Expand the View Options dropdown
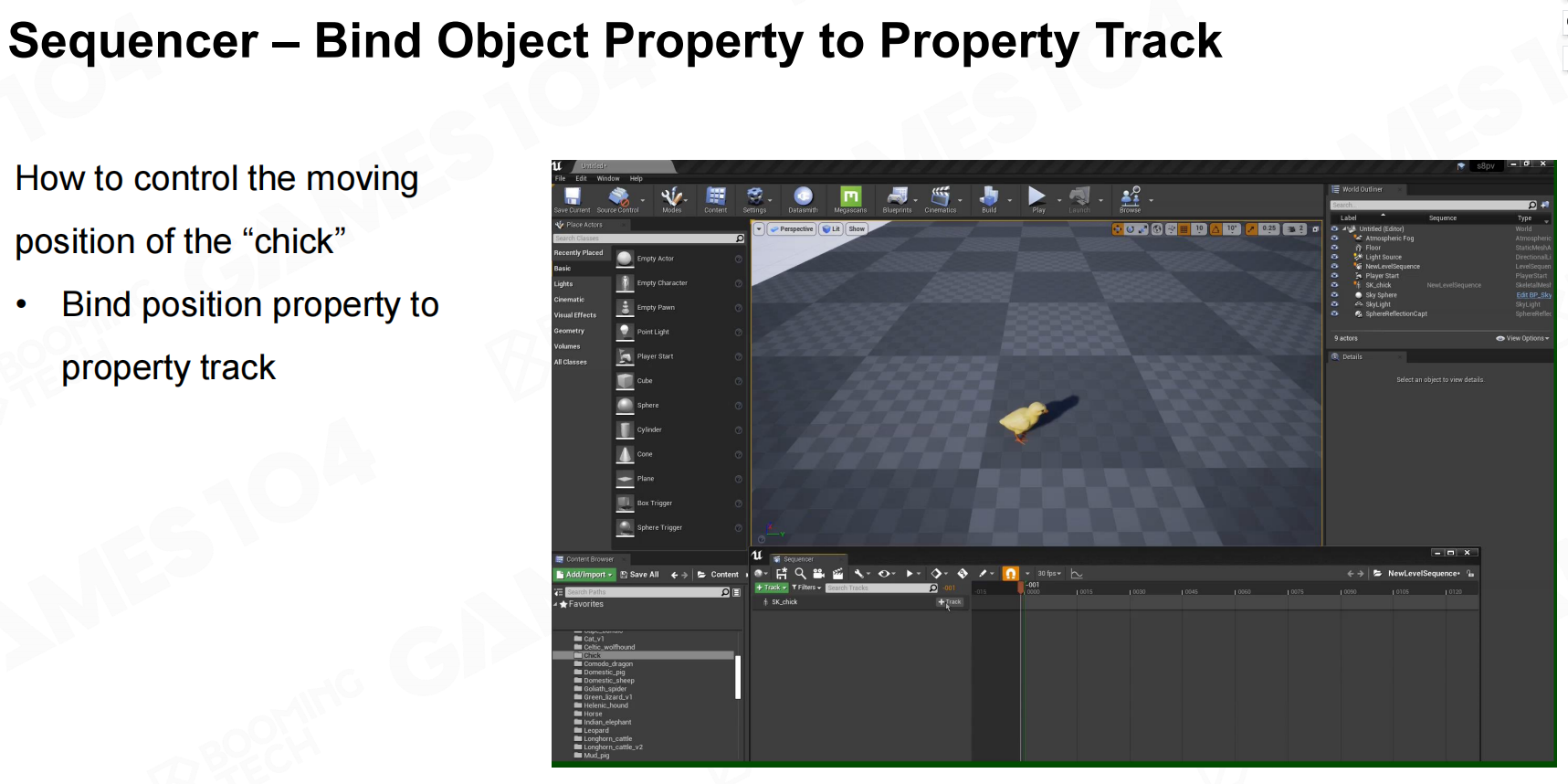Image resolution: width=1568 pixels, height=784 pixels. (1523, 338)
